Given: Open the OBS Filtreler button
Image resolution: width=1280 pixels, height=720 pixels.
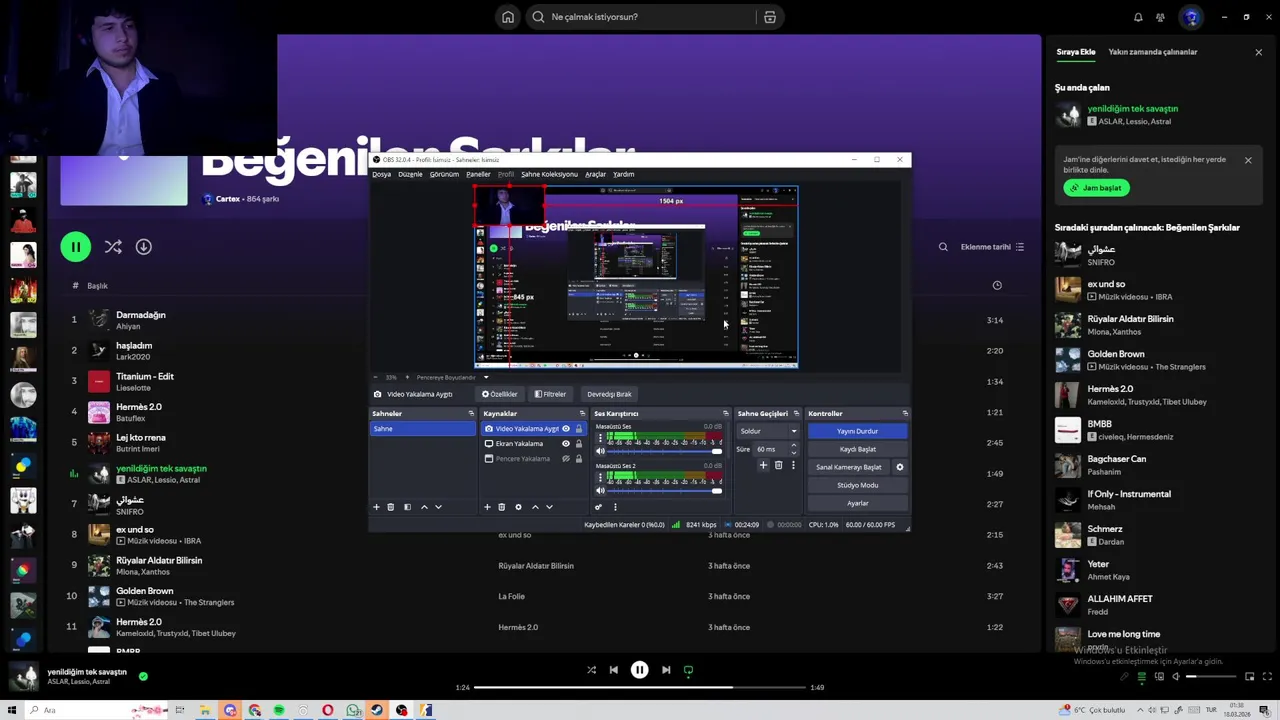Looking at the screenshot, I should [x=550, y=394].
